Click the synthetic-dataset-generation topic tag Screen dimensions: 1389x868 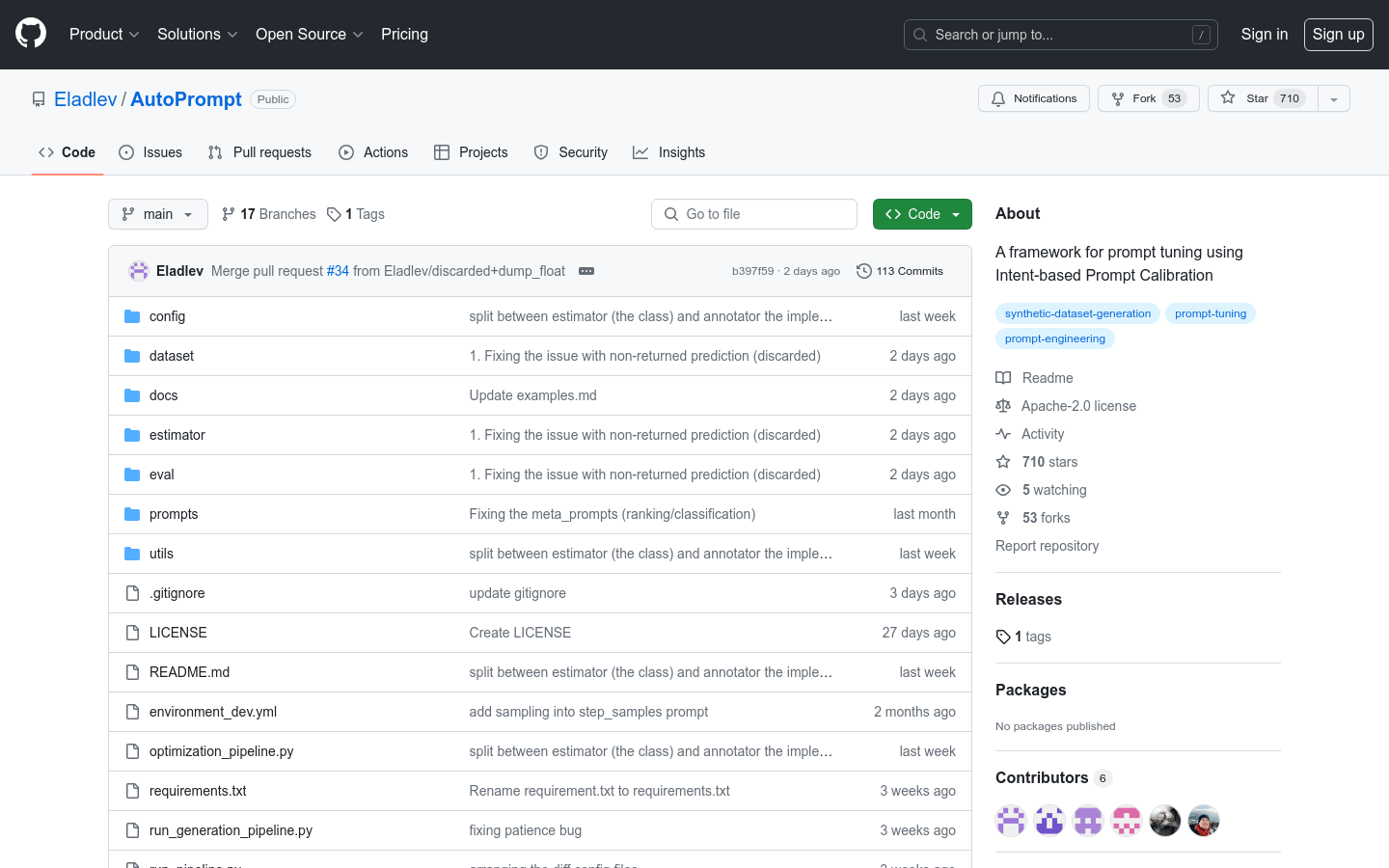point(1077,313)
